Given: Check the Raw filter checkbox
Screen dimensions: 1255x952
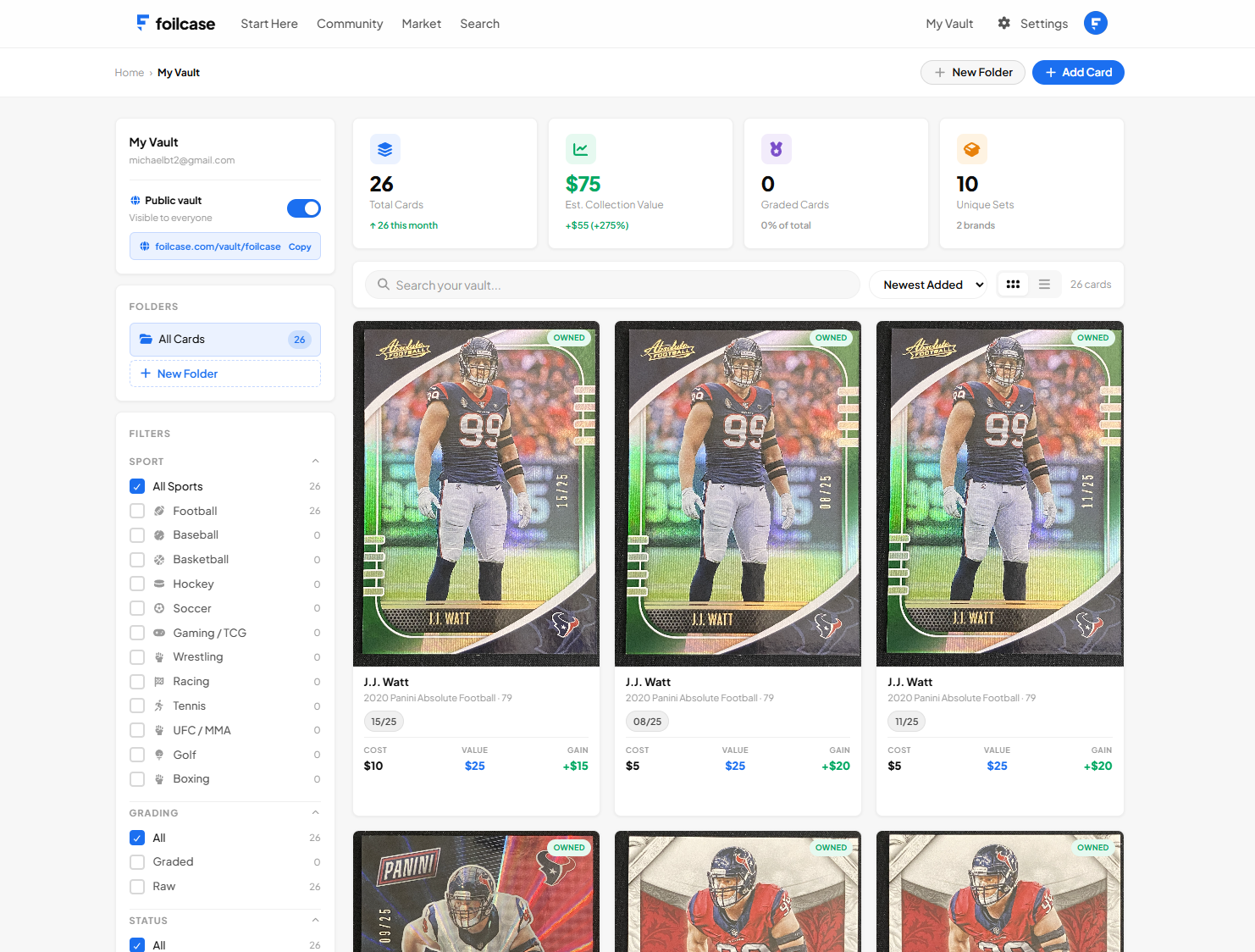Looking at the screenshot, I should tap(137, 887).
